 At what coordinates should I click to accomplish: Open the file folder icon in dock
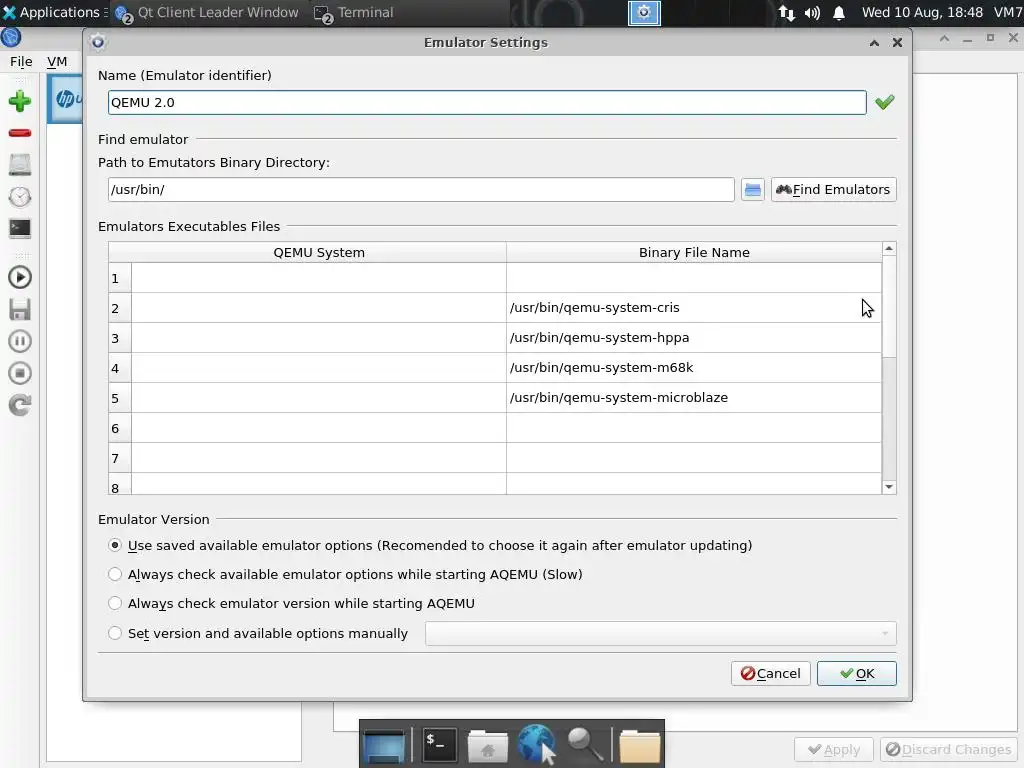[x=639, y=745]
